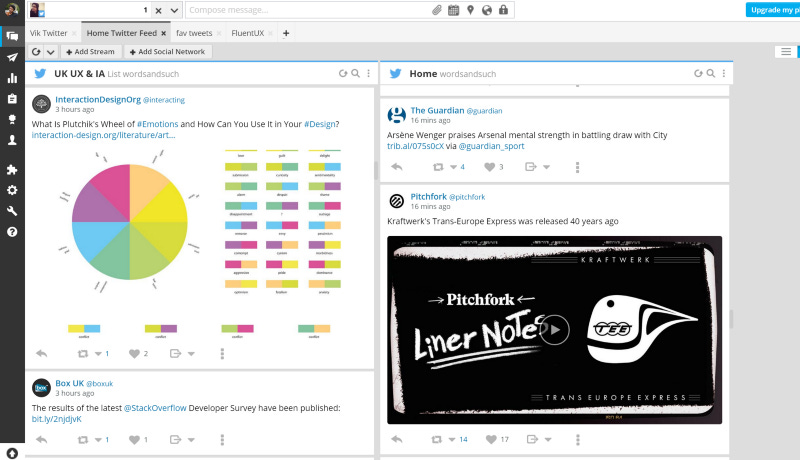Image resolution: width=800 pixels, height=460 pixels.
Task: Switch to the fav tweets tab
Action: click(x=194, y=33)
